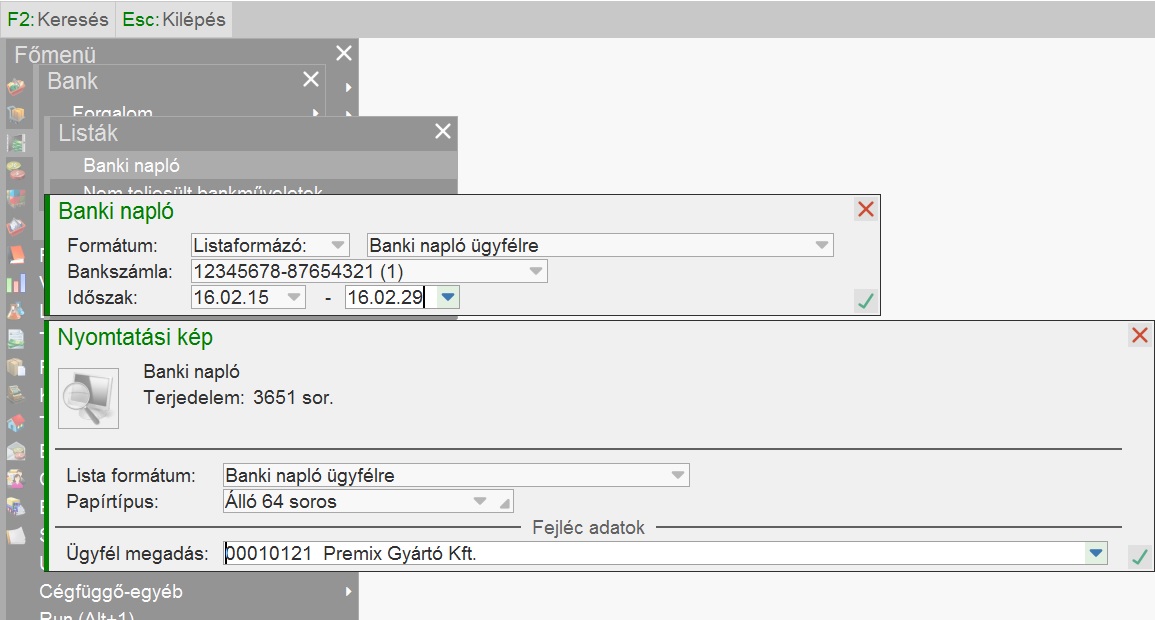Open the Papírtípus paper type dropdown
Image resolution: width=1155 pixels, height=620 pixels.
pyautogui.click(x=480, y=501)
